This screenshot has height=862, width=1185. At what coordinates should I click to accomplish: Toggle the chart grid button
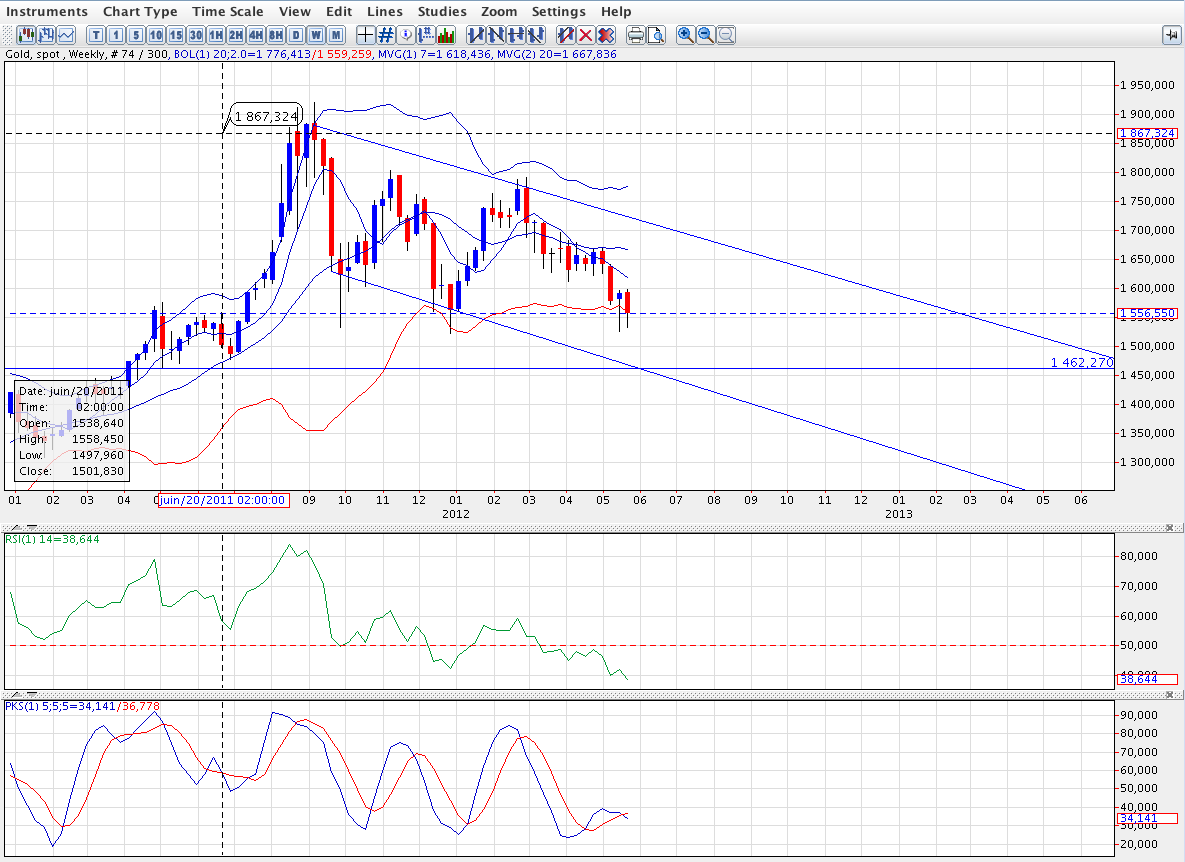tap(385, 35)
